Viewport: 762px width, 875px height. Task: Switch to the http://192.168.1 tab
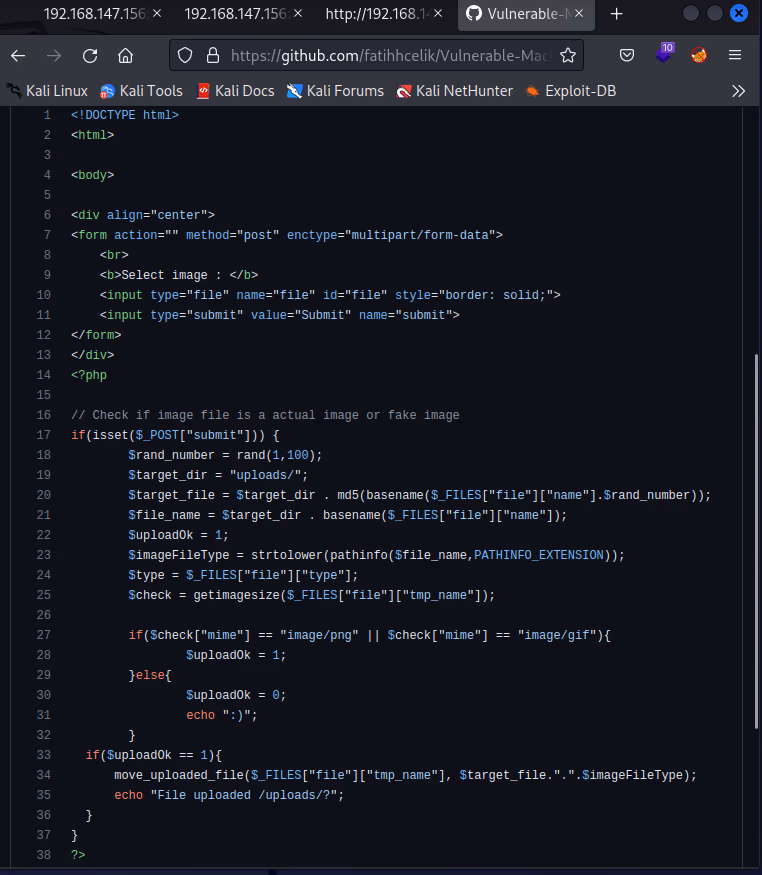coord(378,14)
